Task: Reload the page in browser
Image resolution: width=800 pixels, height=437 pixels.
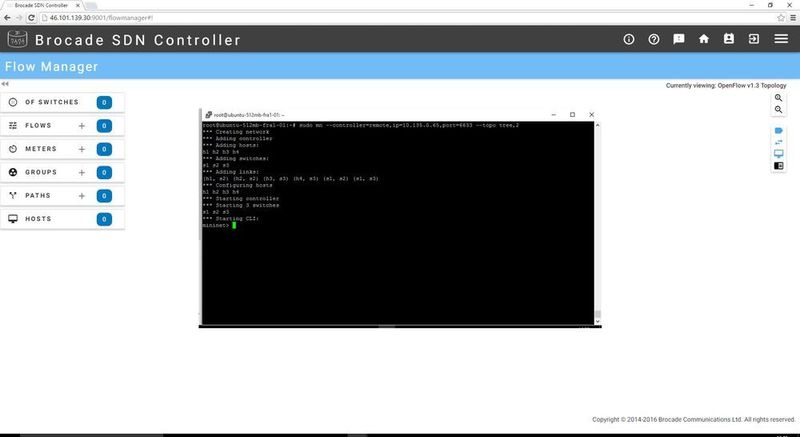Action: 31,18
